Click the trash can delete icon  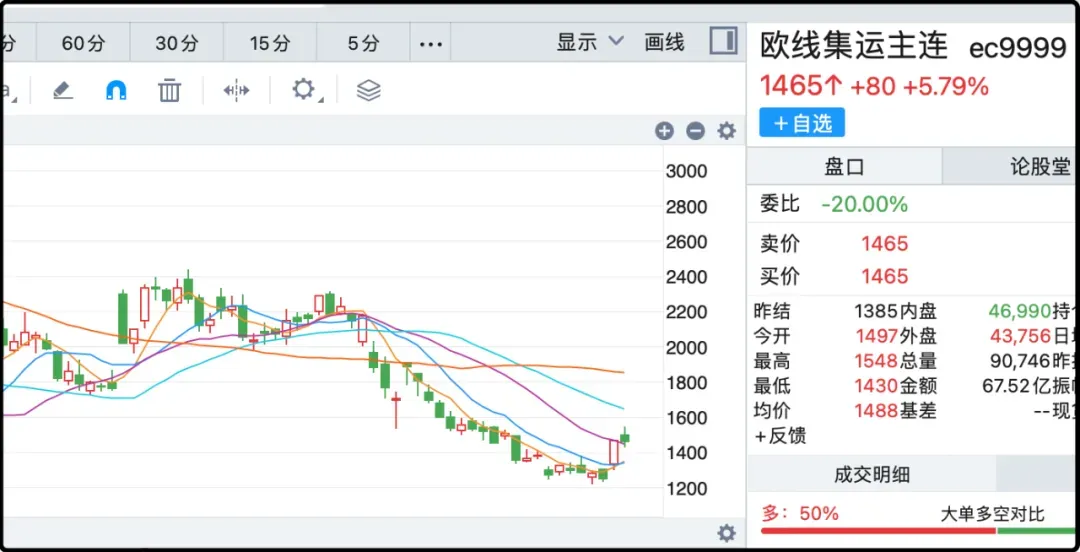[170, 91]
